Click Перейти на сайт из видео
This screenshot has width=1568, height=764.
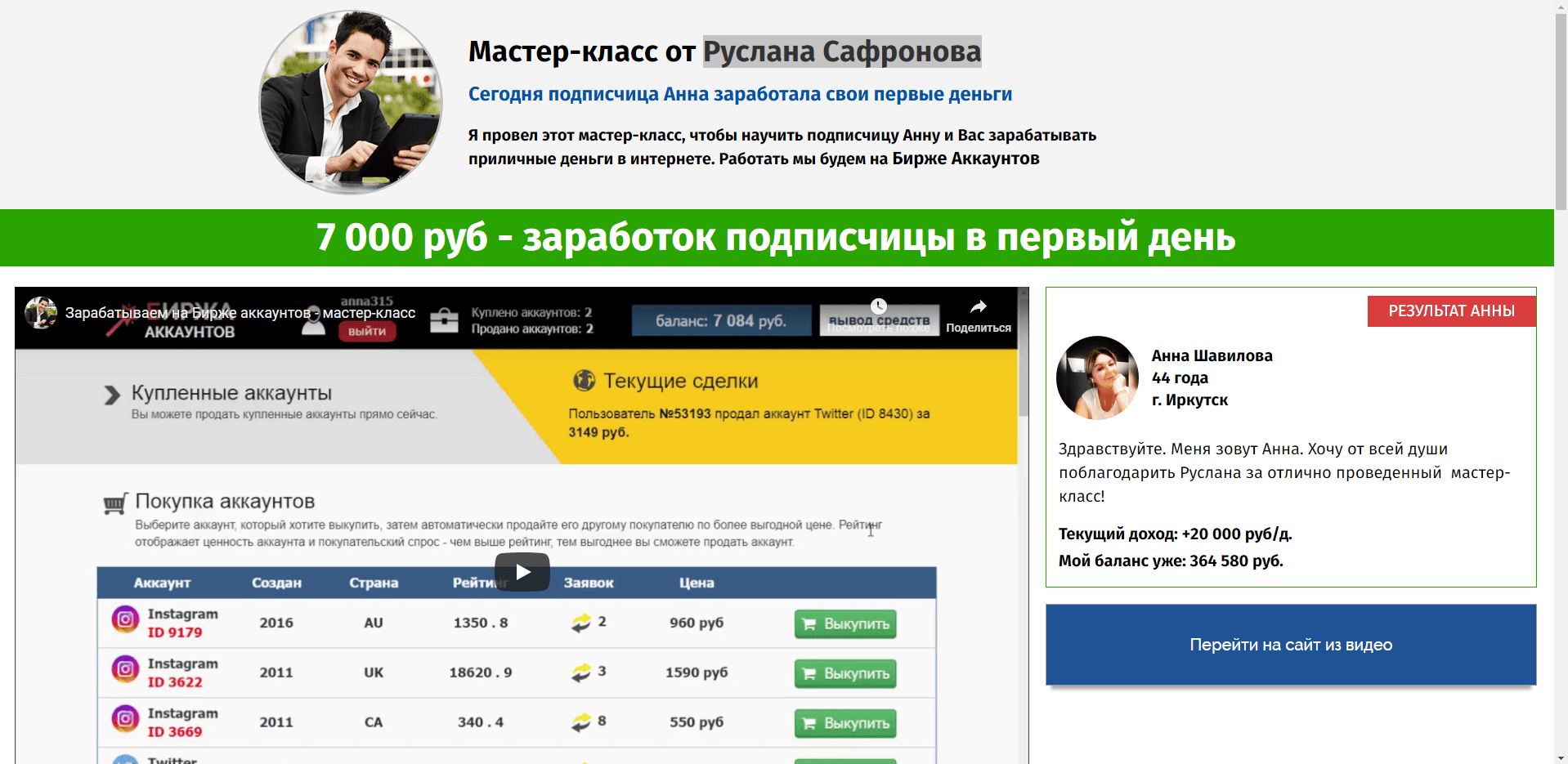point(1290,645)
